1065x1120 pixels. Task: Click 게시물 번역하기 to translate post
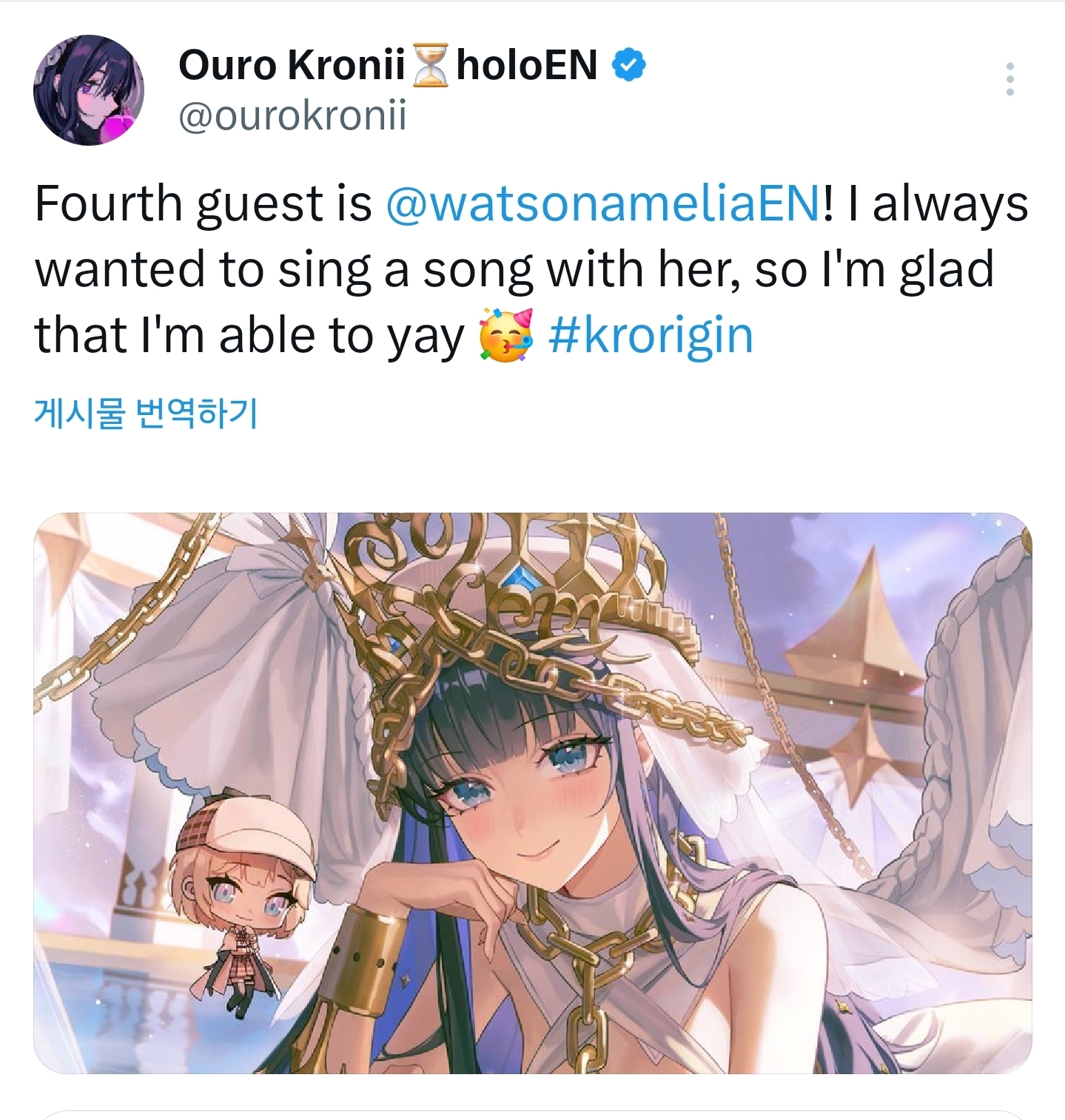[146, 412]
